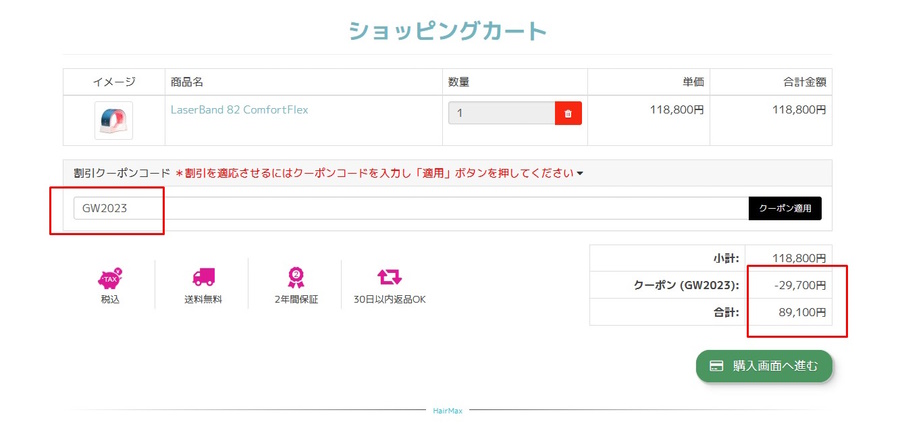The width and height of the screenshot is (900, 431).
Task: Open the LaserBand 82 ComfortFlex product link
Action: click(239, 110)
